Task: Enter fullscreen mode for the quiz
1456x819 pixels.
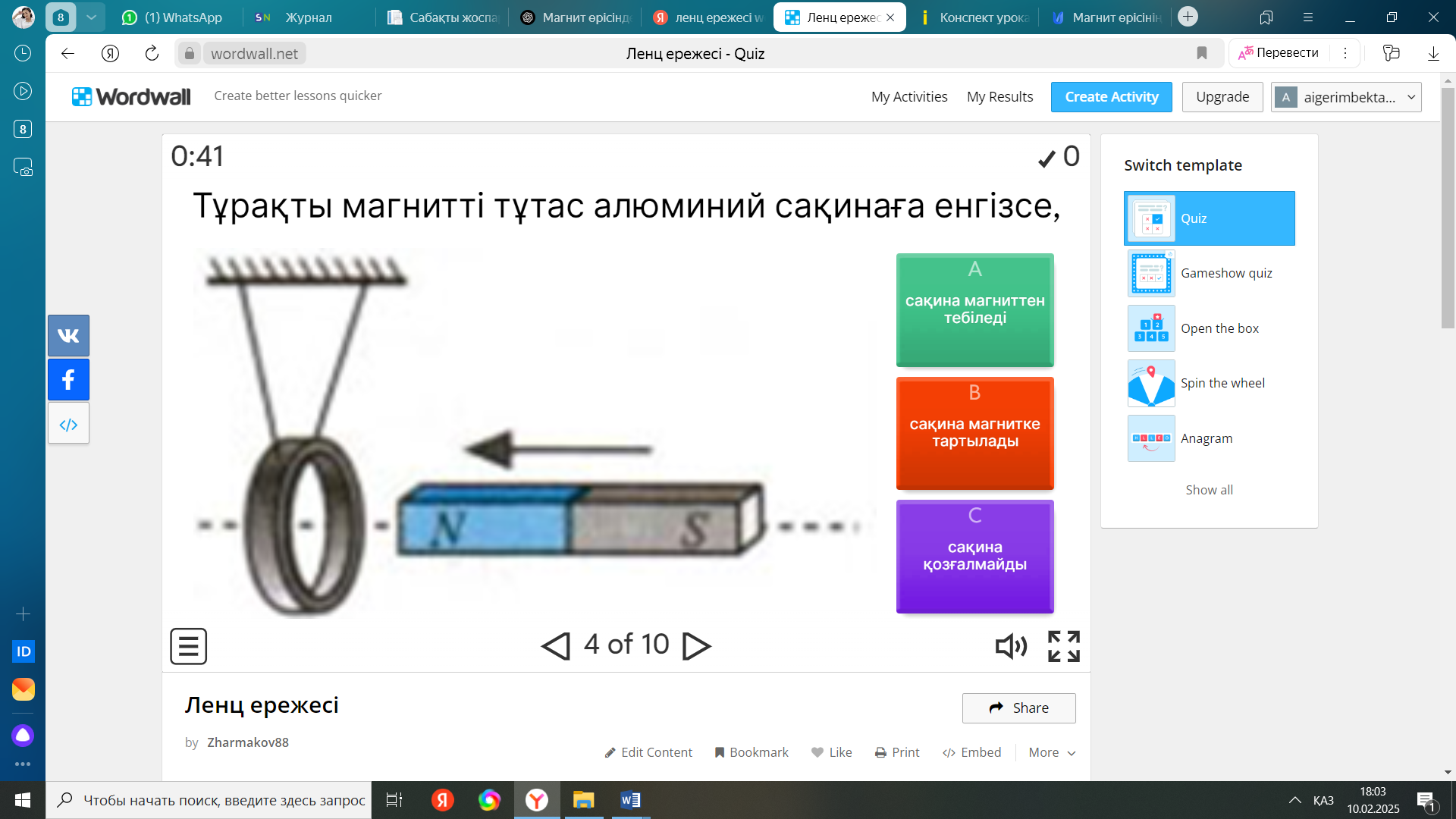Action: pyautogui.click(x=1063, y=646)
